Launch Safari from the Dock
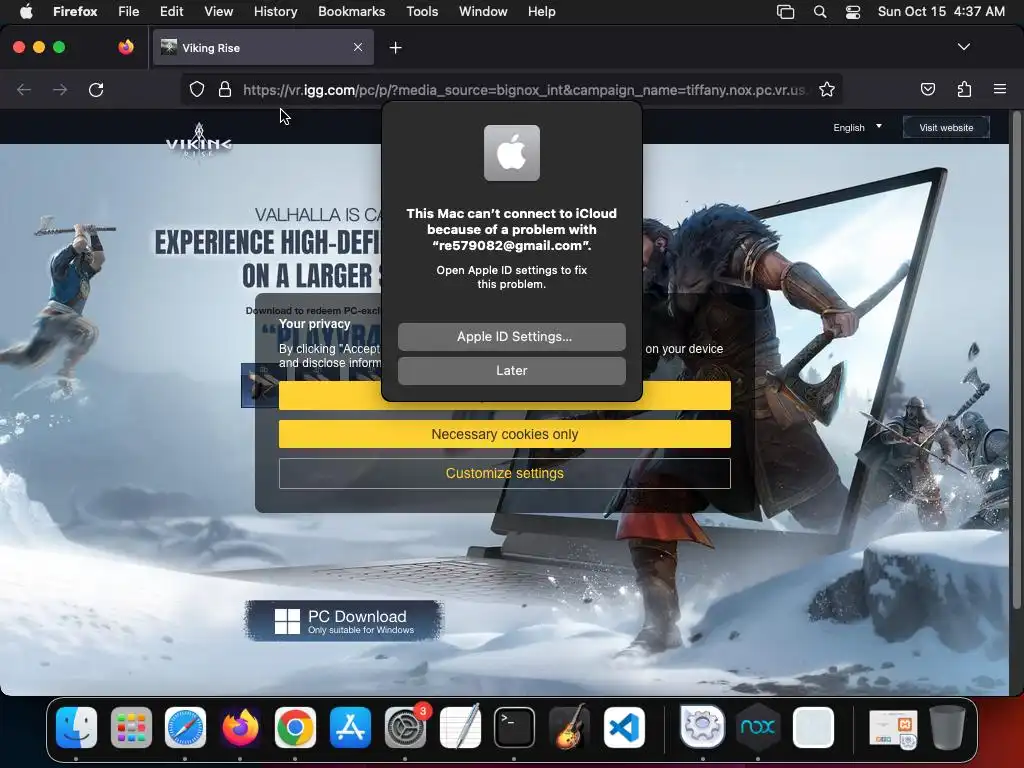 [x=185, y=728]
